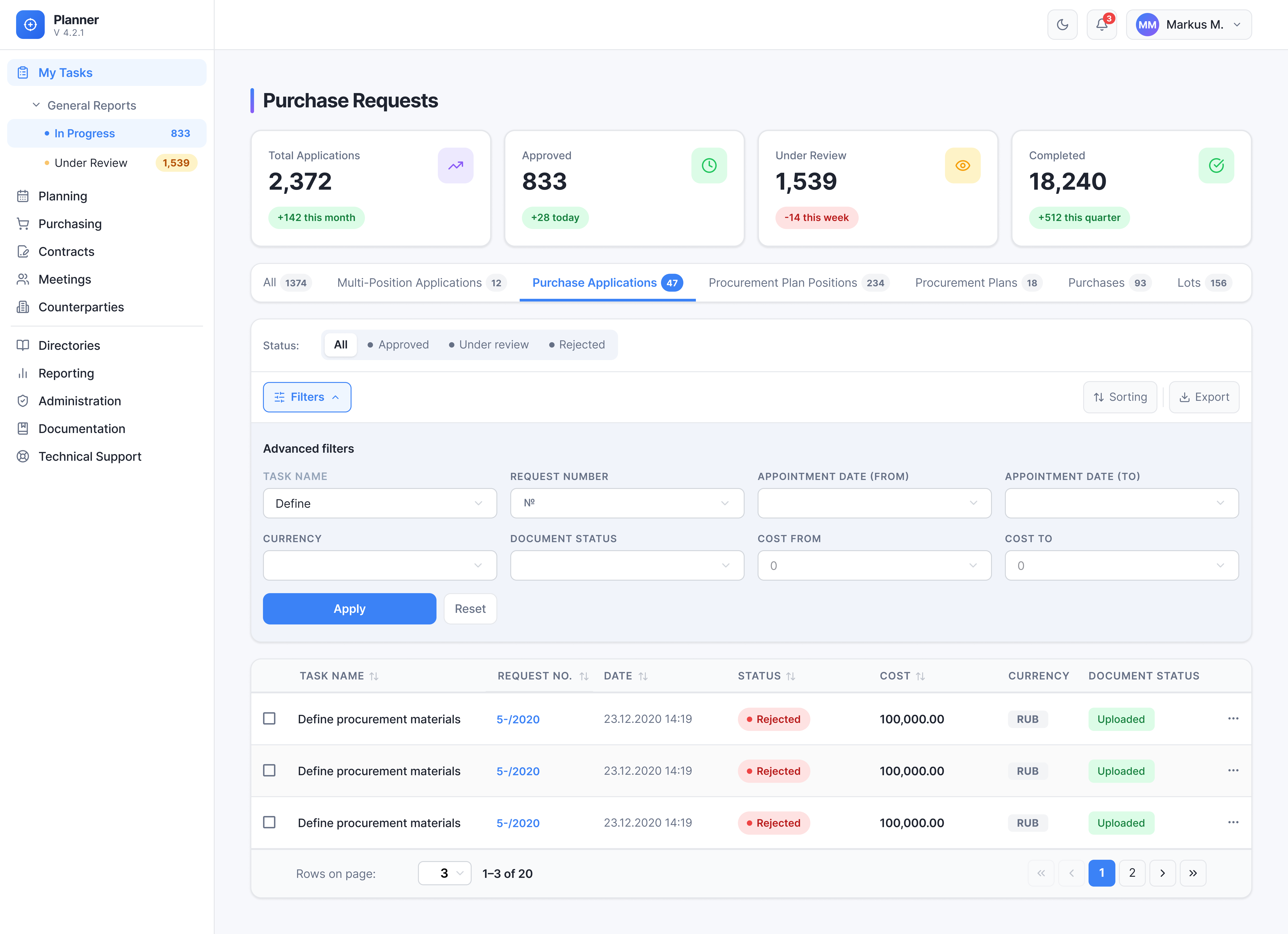Image resolution: width=1288 pixels, height=934 pixels.
Task: Open notifications bell icon
Action: point(1102,24)
